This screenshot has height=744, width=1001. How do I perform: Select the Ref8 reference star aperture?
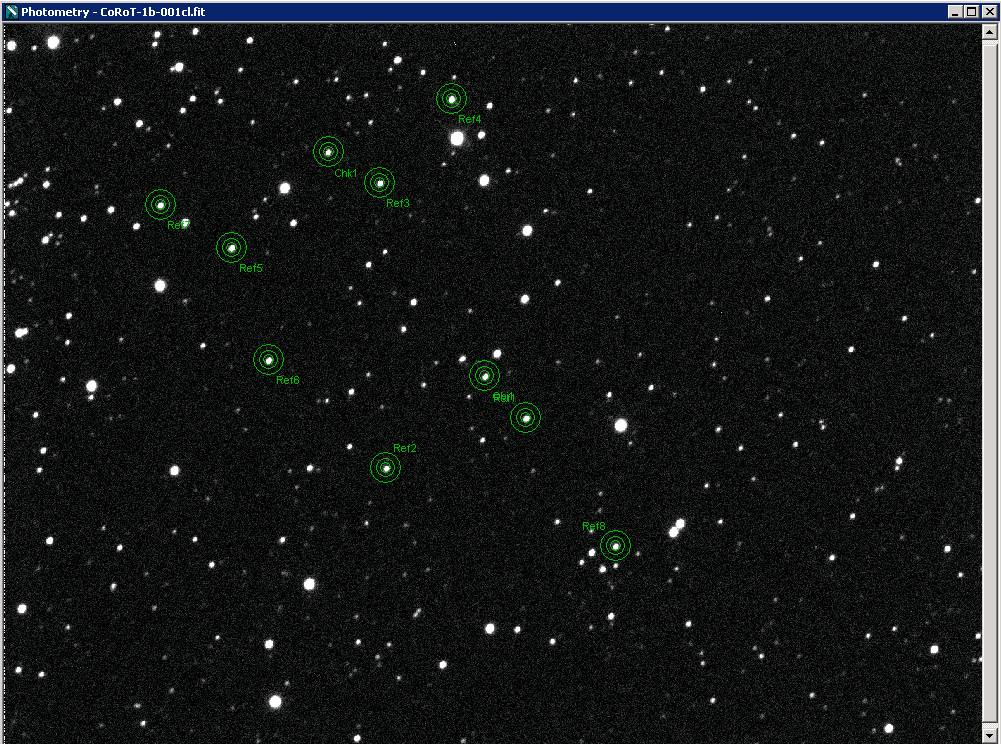coord(615,545)
